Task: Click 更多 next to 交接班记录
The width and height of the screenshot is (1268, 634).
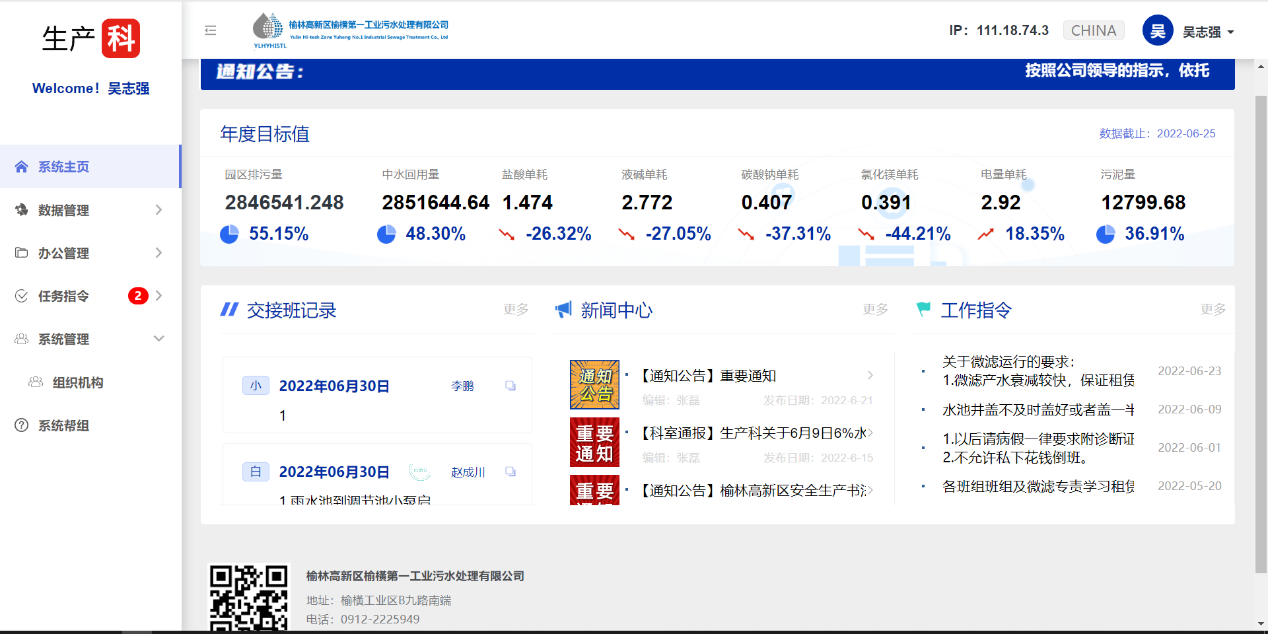Action: 516,310
